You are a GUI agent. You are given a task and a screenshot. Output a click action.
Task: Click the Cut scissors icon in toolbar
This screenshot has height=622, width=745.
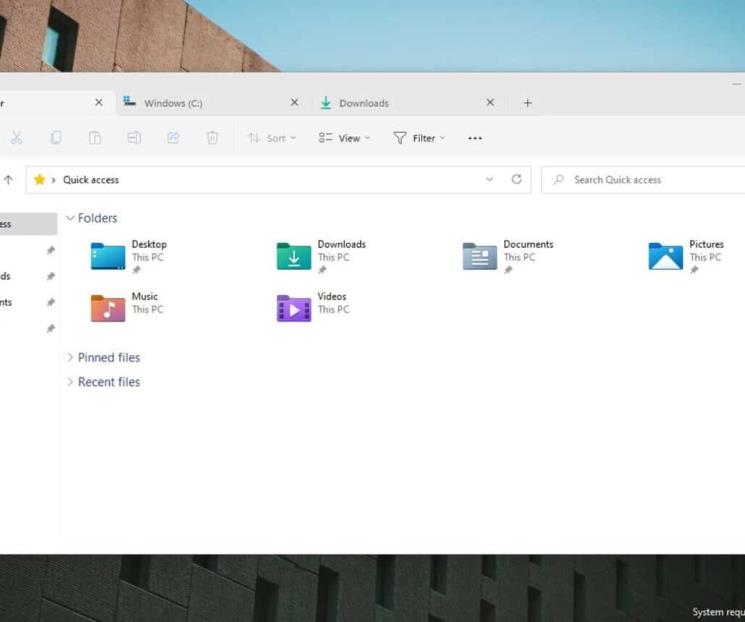tap(17, 138)
